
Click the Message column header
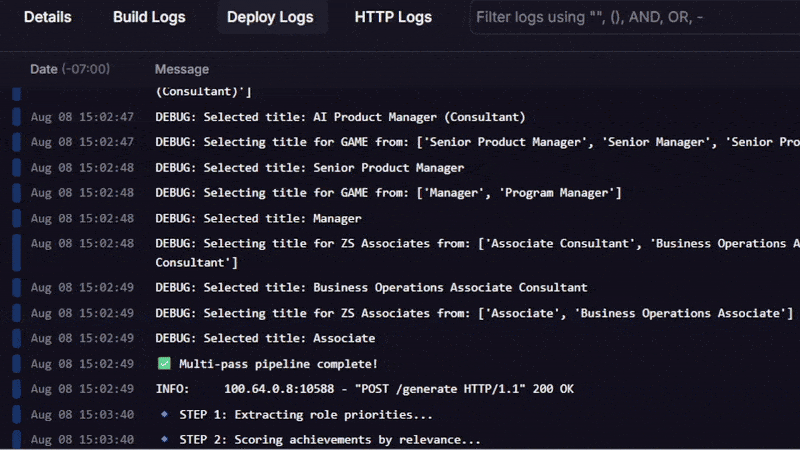(x=182, y=69)
